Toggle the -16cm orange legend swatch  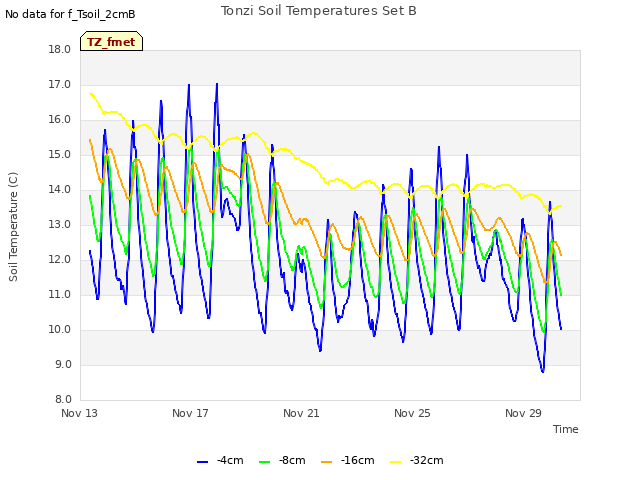327,462
